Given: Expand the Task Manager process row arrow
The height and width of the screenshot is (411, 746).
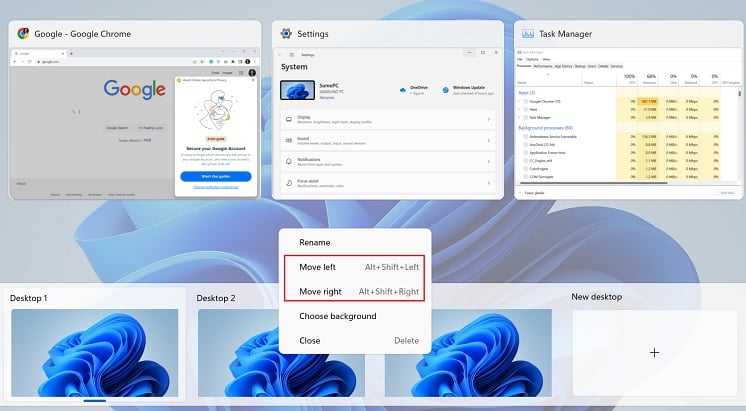Looking at the screenshot, I should pyautogui.click(x=519, y=117).
